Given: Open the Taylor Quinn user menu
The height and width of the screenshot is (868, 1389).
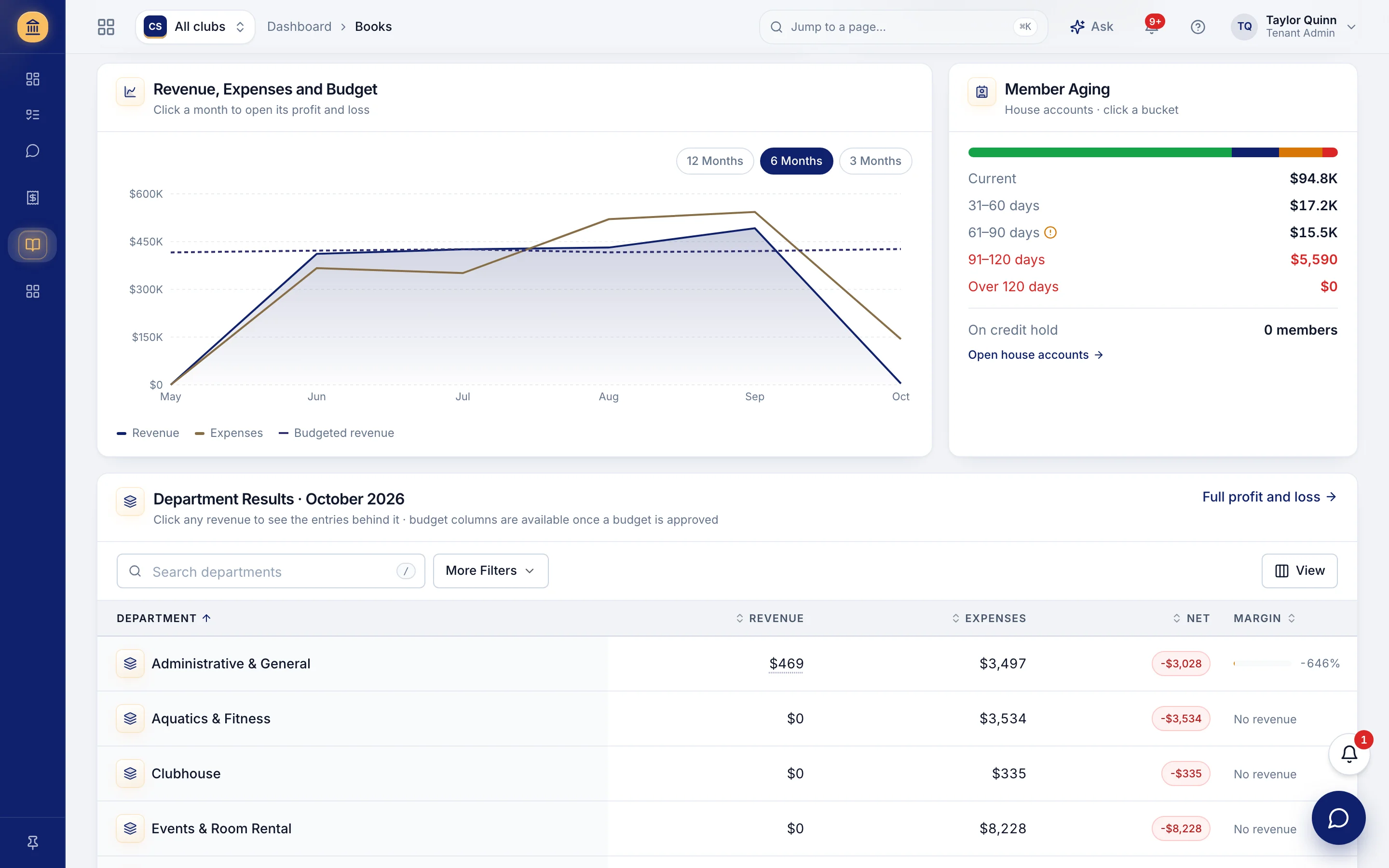Looking at the screenshot, I should [1294, 27].
